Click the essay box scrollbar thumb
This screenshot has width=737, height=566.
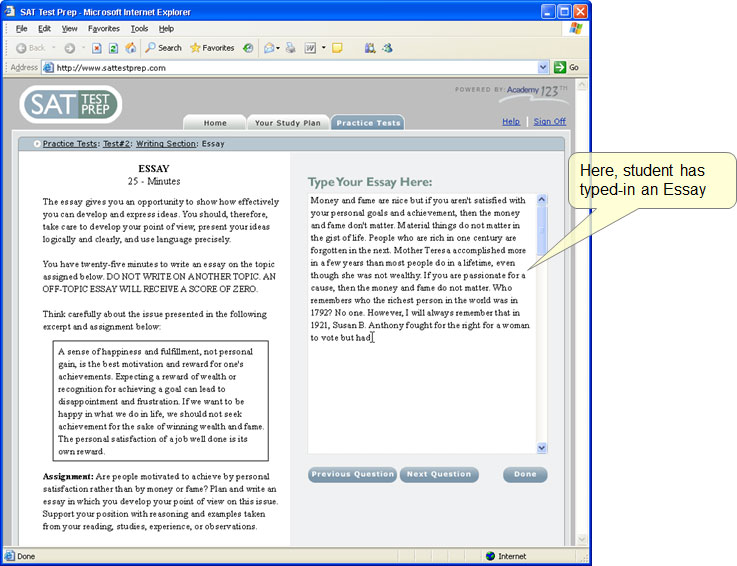click(x=541, y=230)
